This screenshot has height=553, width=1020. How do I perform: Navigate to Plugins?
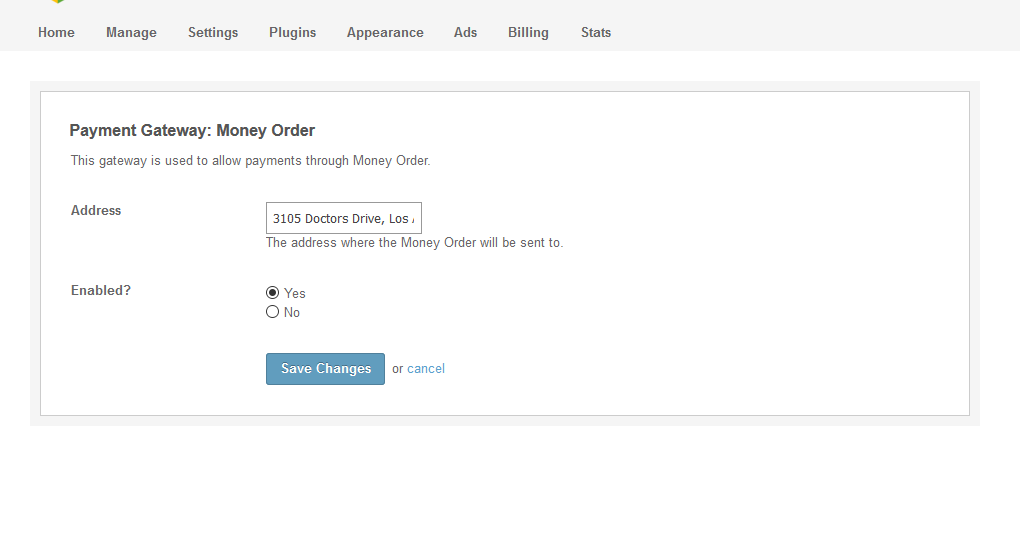292,32
